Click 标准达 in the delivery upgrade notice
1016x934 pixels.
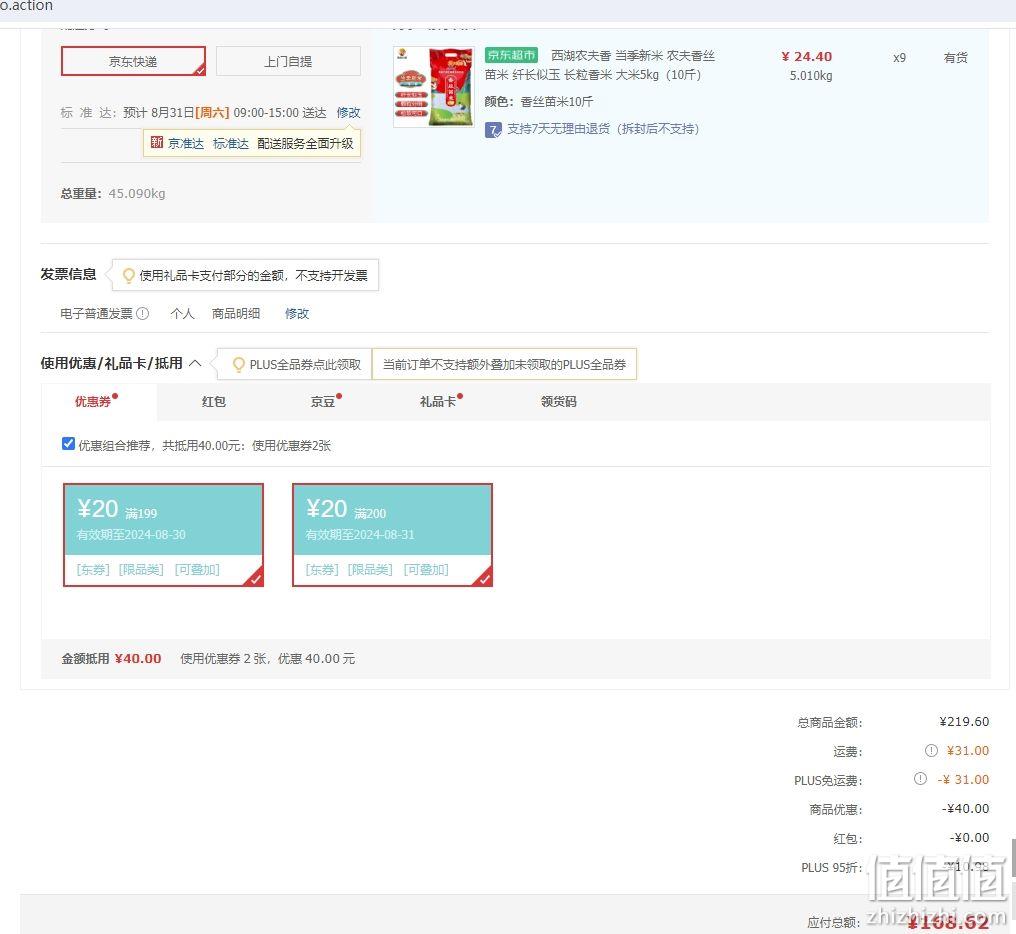coord(231,143)
